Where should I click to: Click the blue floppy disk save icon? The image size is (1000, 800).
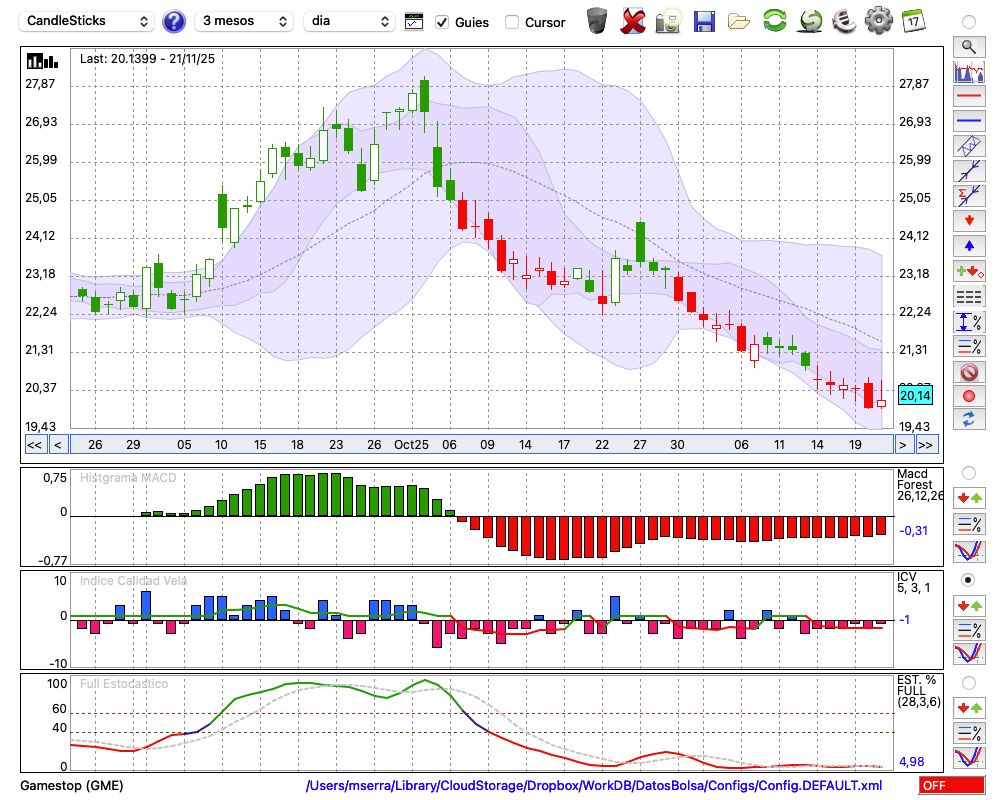click(x=704, y=21)
